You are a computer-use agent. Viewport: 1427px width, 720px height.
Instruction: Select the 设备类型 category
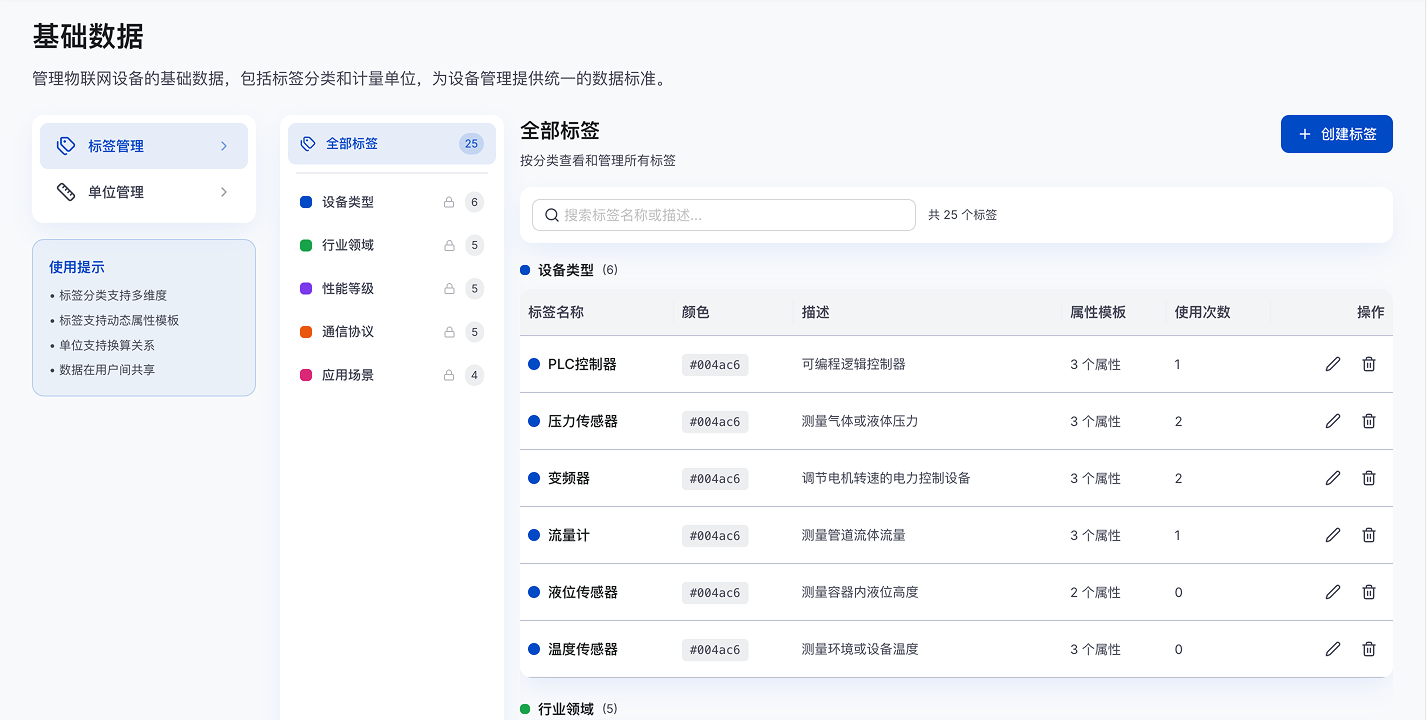pos(392,202)
